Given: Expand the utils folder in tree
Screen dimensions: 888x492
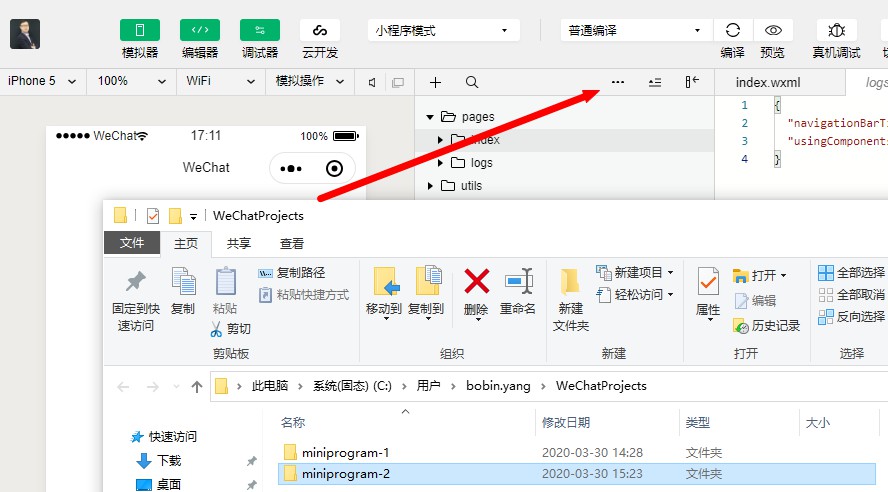Looking at the screenshot, I should (430, 185).
